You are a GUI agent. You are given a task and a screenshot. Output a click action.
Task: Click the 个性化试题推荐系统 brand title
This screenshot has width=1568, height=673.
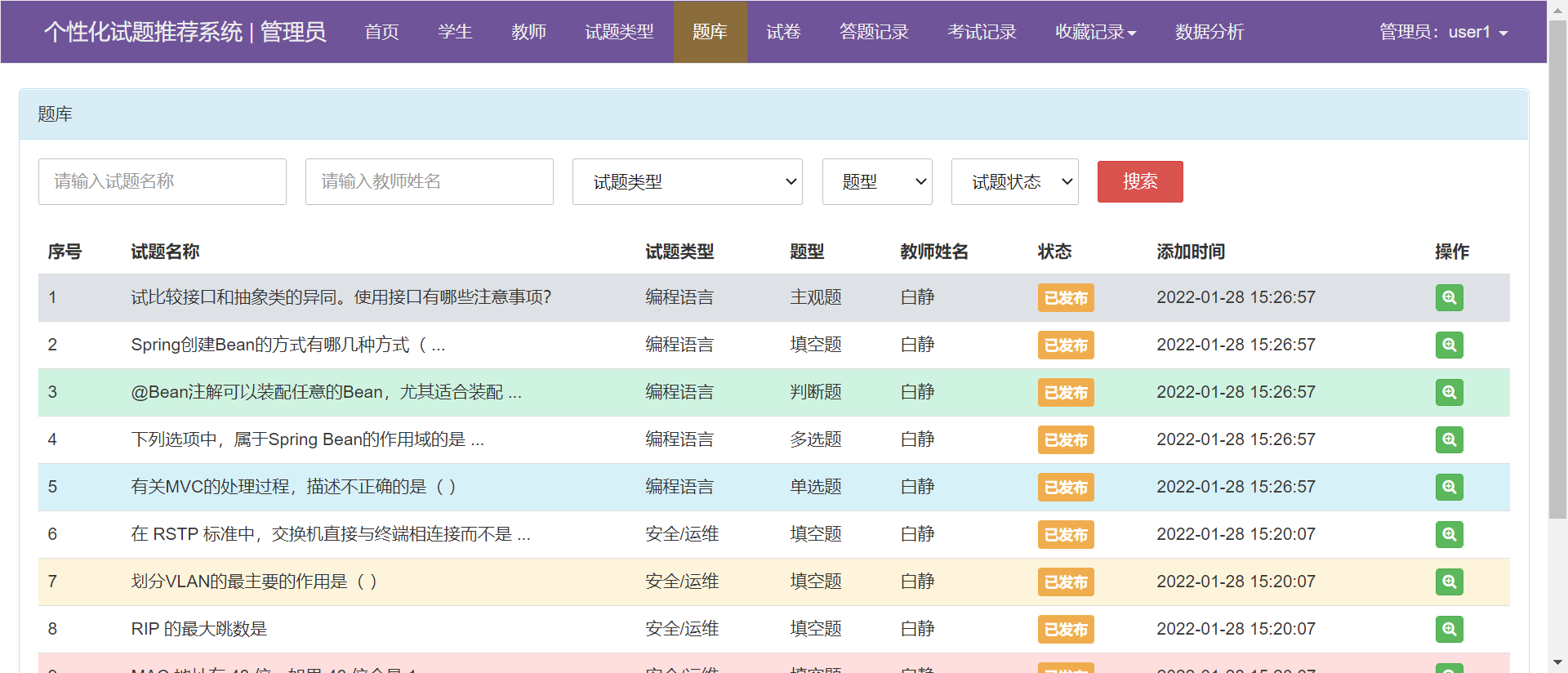(x=185, y=32)
